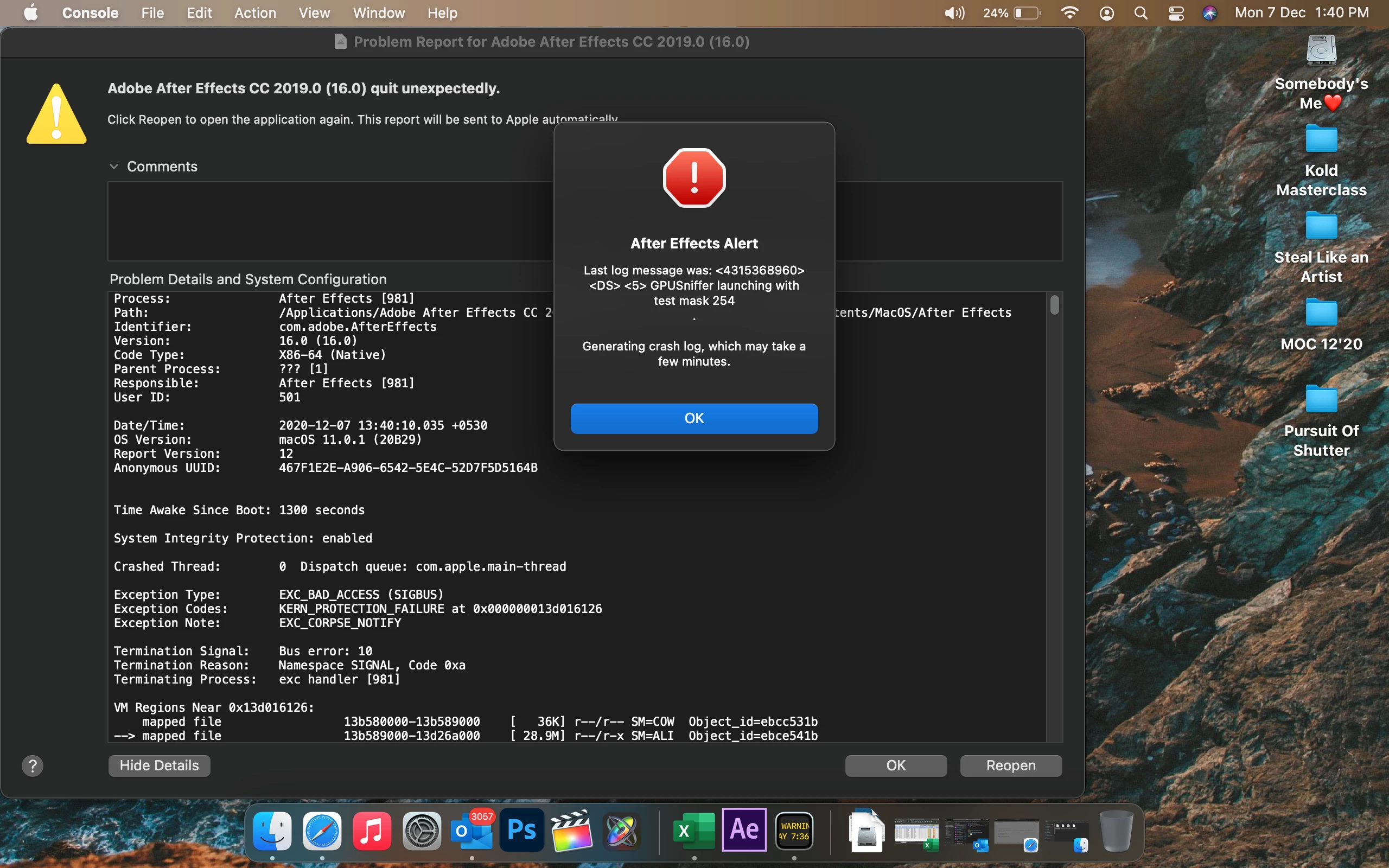This screenshot has height=868, width=1389.
Task: Click After Effects icon in Dock
Action: pos(744,830)
